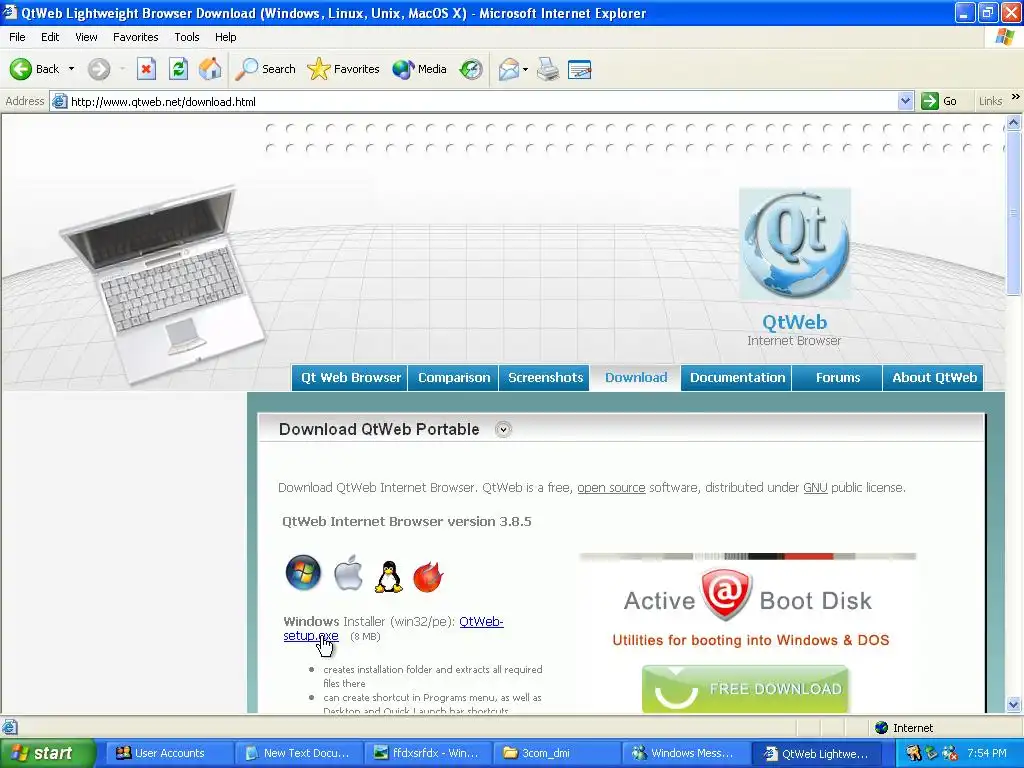Click the system tray clock 7:54 PM
This screenshot has height=768, width=1024.
coord(987,753)
